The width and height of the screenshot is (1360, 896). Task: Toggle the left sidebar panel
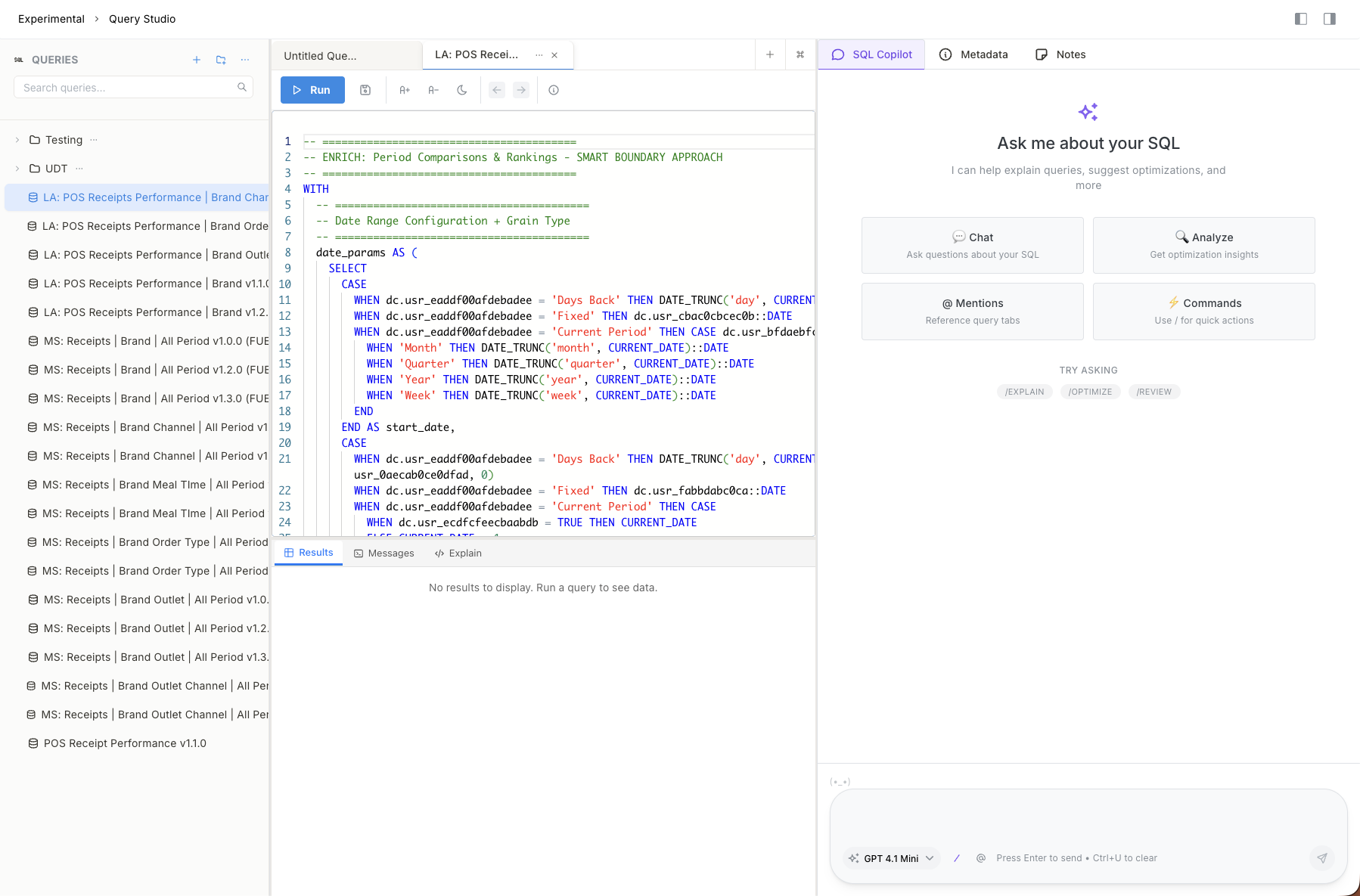coord(1301,19)
